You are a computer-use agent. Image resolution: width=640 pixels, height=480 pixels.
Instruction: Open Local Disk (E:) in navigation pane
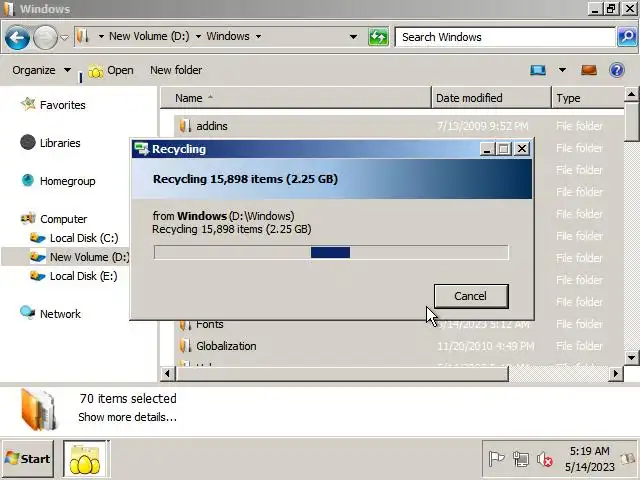click(x=83, y=276)
